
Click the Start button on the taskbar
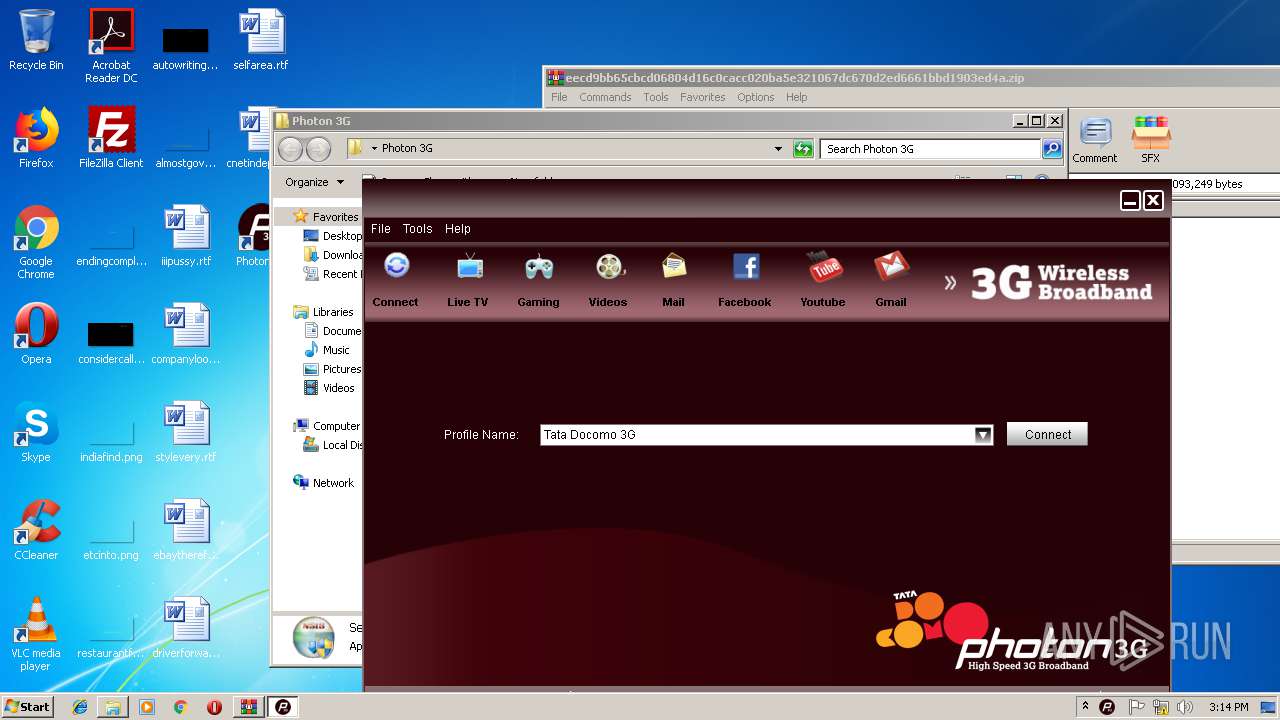pos(28,706)
